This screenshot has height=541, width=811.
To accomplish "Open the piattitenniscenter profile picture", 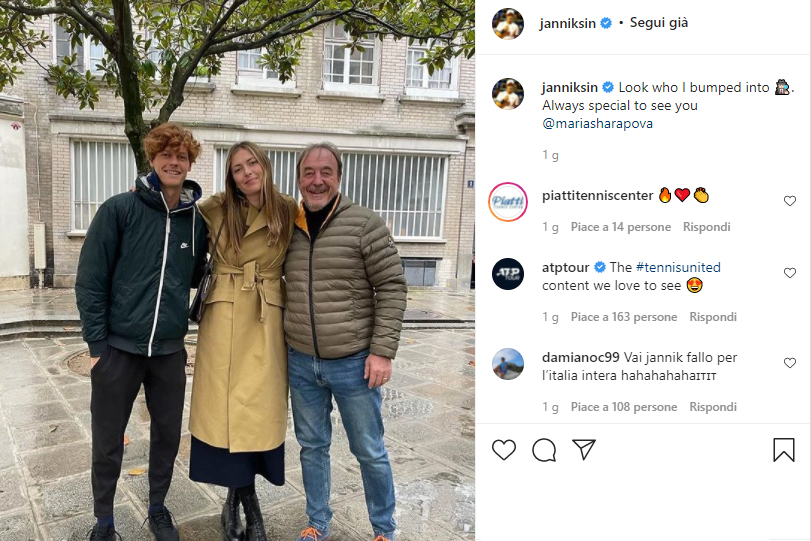I will click(x=508, y=202).
